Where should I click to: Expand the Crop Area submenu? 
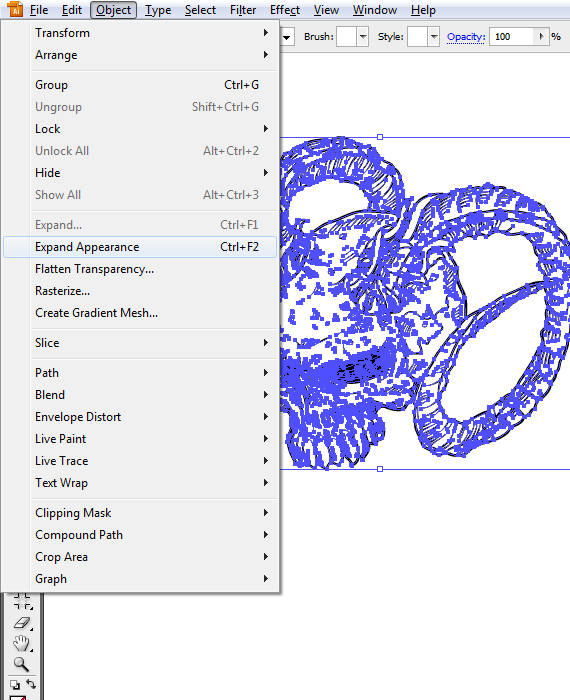pyautogui.click(x=140, y=556)
